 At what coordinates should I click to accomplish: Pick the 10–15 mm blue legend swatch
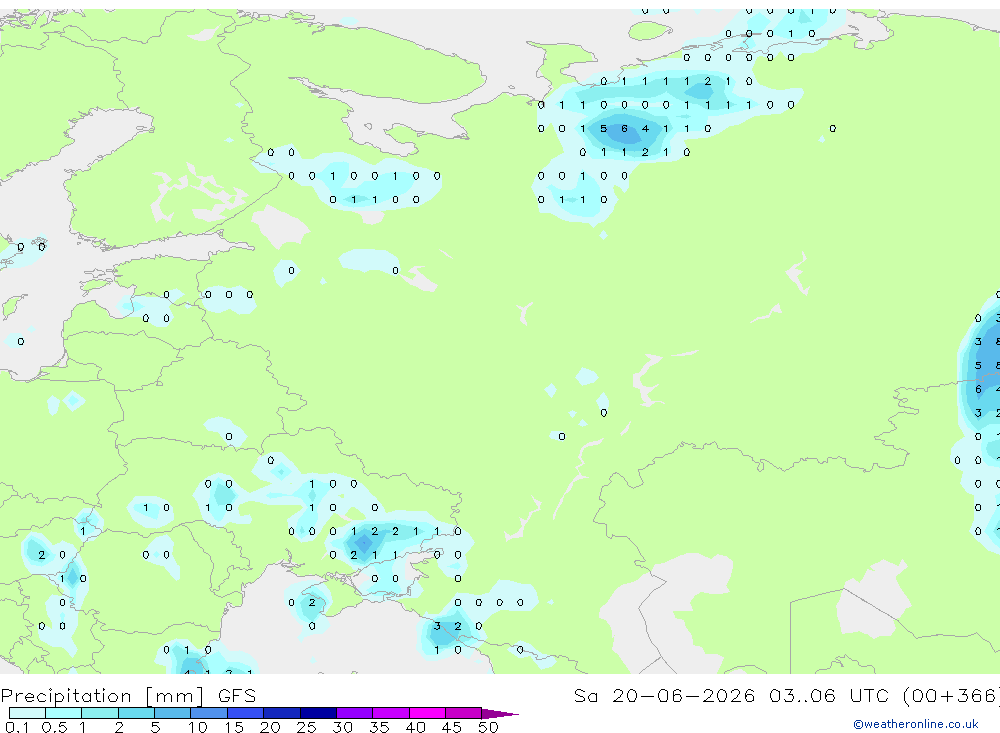(x=209, y=713)
